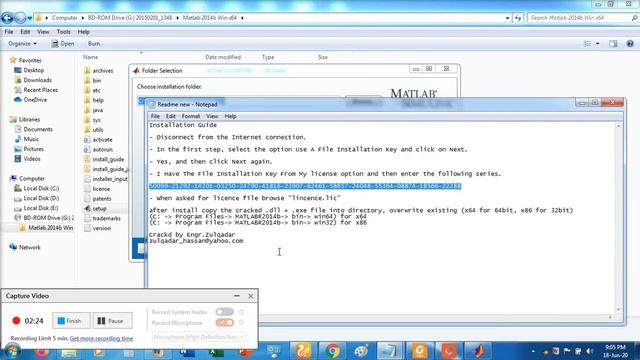This screenshot has height=360, width=640.
Task: Open the MATLAB icon on the taskbar
Action: click(478, 351)
